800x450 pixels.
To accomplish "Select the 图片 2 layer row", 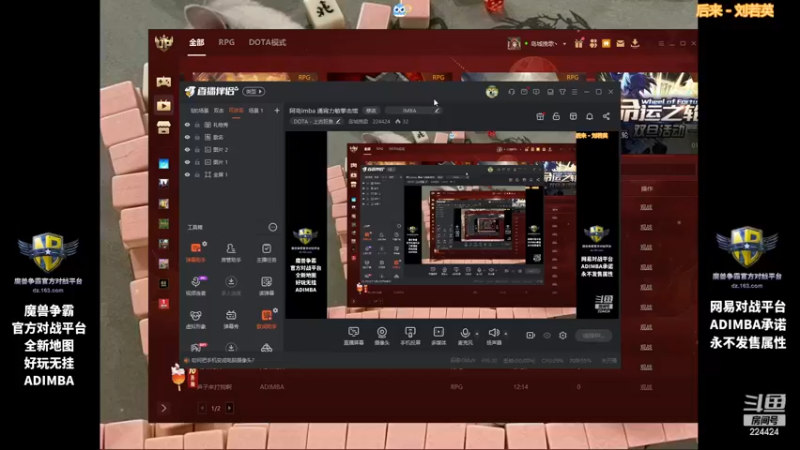I will click(232, 149).
